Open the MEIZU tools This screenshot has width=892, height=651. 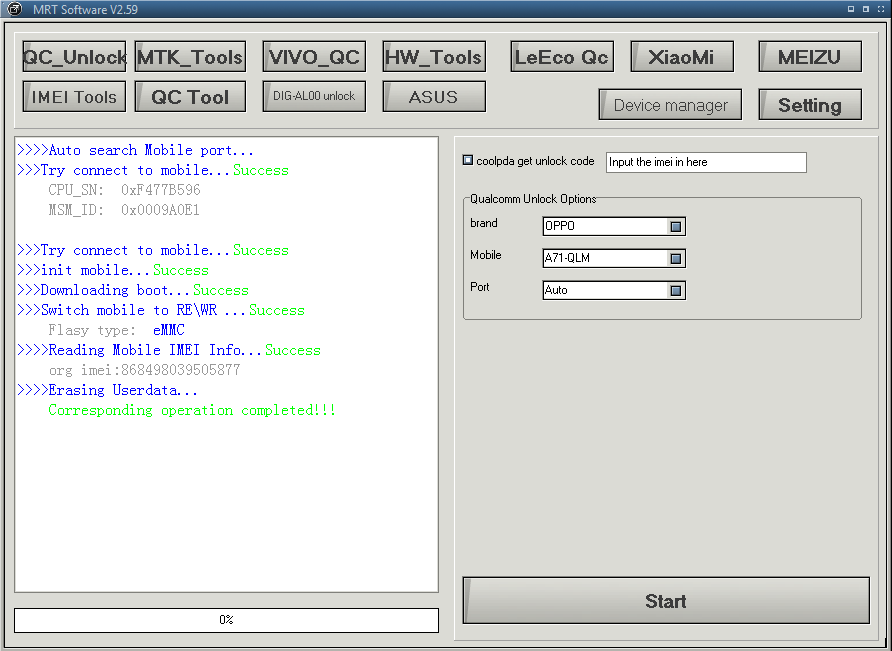click(x=810, y=56)
